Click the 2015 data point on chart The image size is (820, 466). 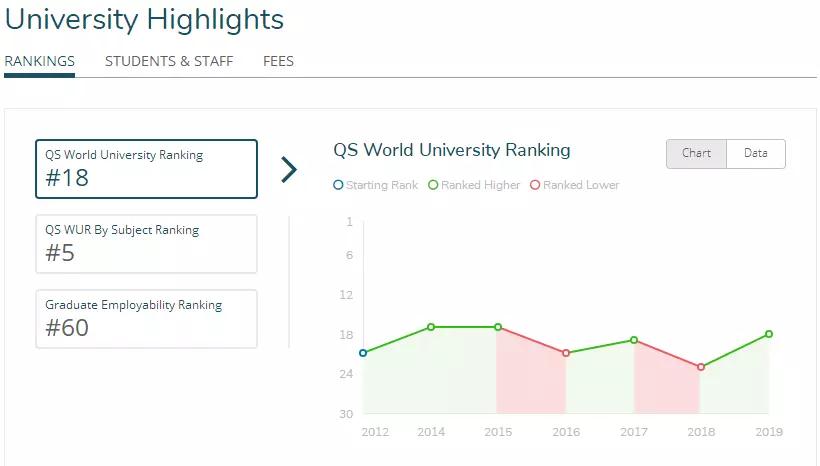[498, 327]
